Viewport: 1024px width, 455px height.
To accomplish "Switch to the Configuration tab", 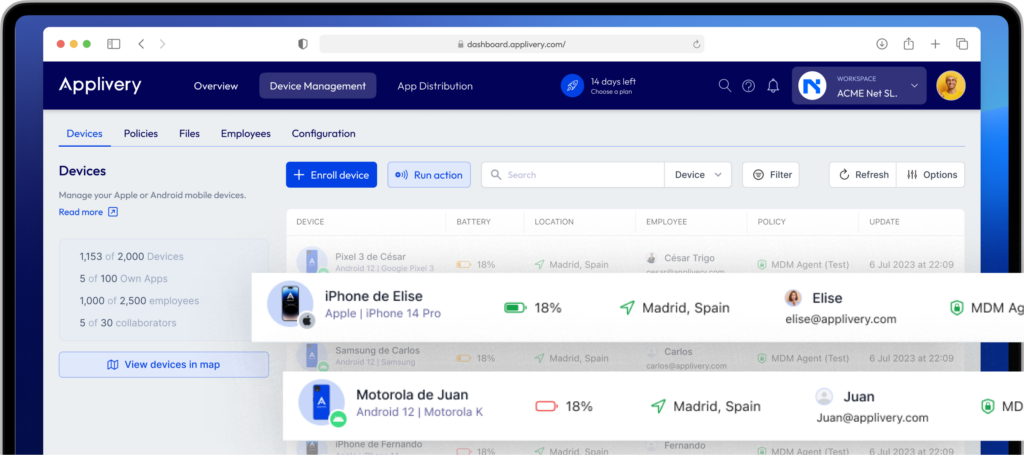I will (x=323, y=133).
